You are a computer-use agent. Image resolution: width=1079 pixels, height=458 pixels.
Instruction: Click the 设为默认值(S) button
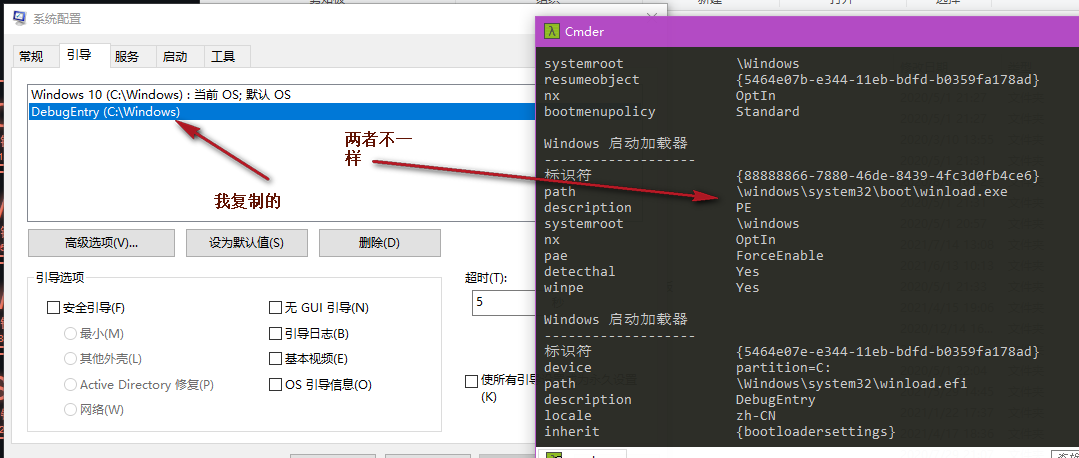[x=246, y=243]
